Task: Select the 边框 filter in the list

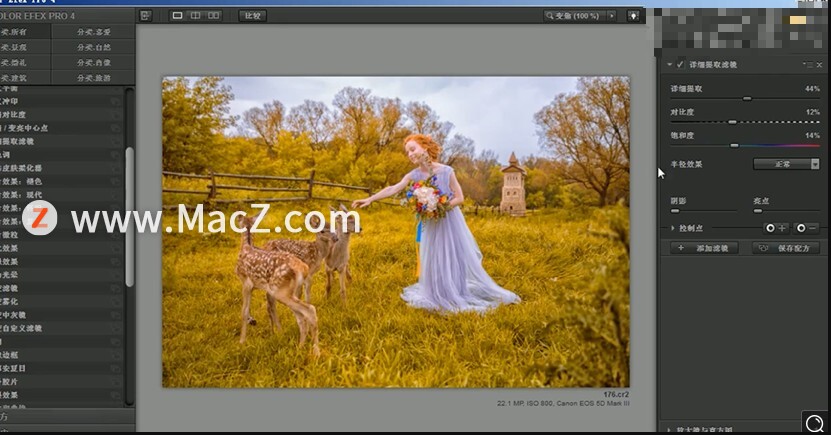Action: (x=61, y=355)
